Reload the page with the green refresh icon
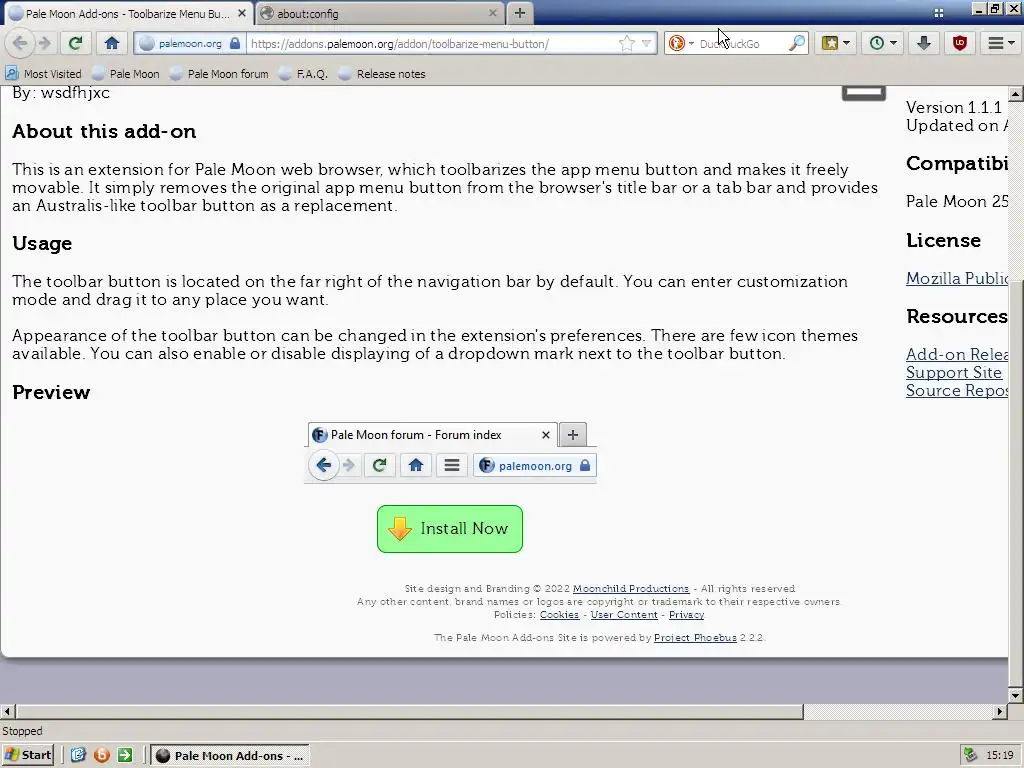1024x768 pixels. (76, 44)
